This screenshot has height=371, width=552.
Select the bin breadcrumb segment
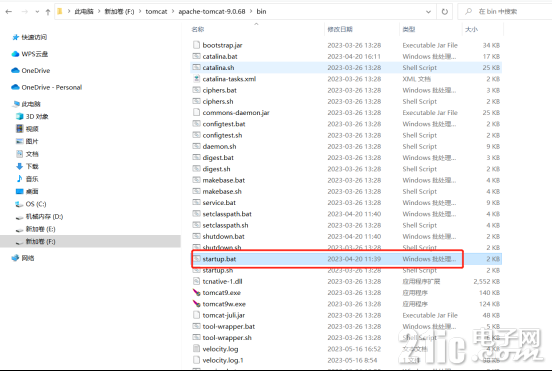pyautogui.click(x=261, y=12)
